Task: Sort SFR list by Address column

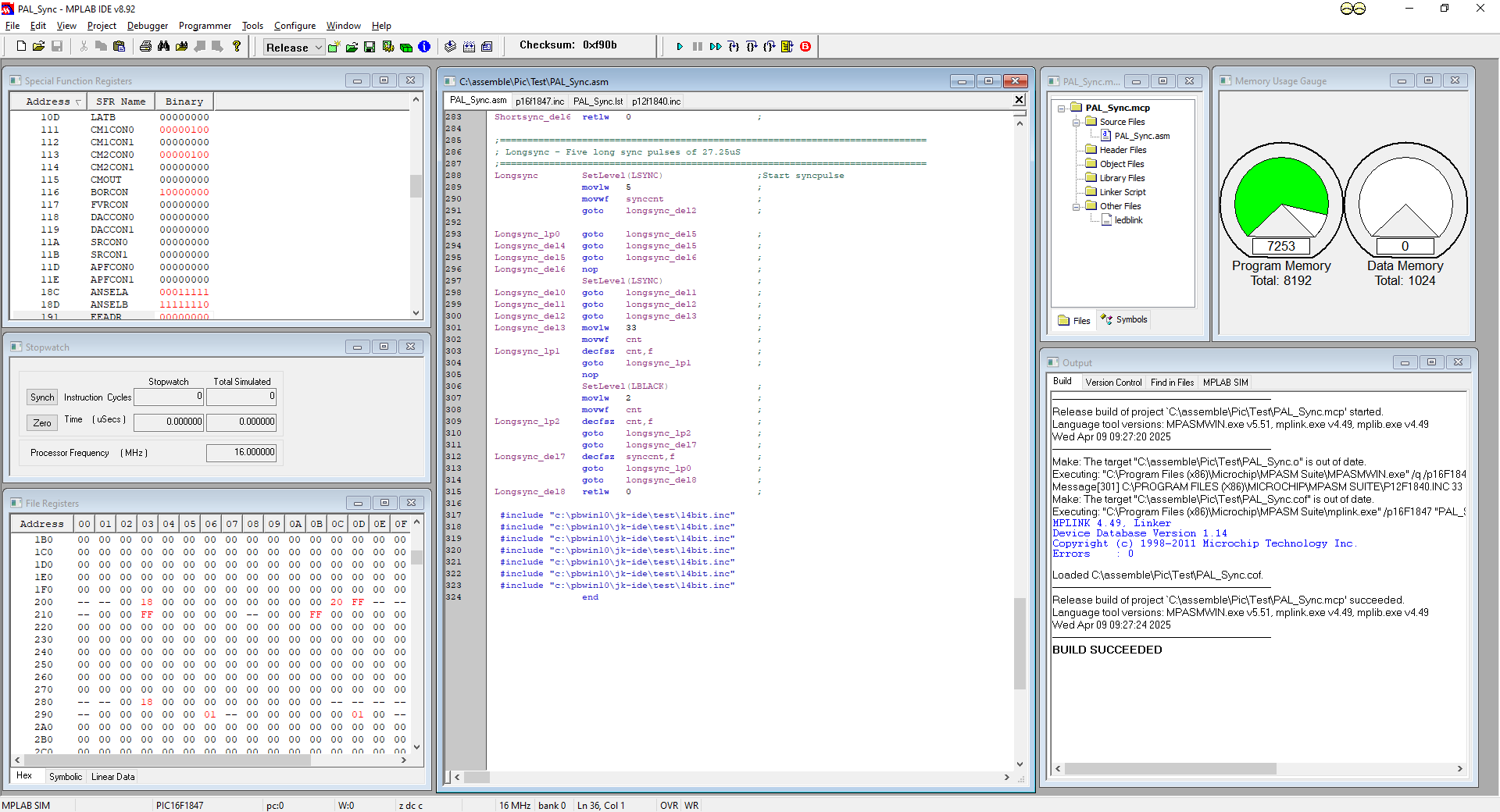Action: click(x=48, y=101)
